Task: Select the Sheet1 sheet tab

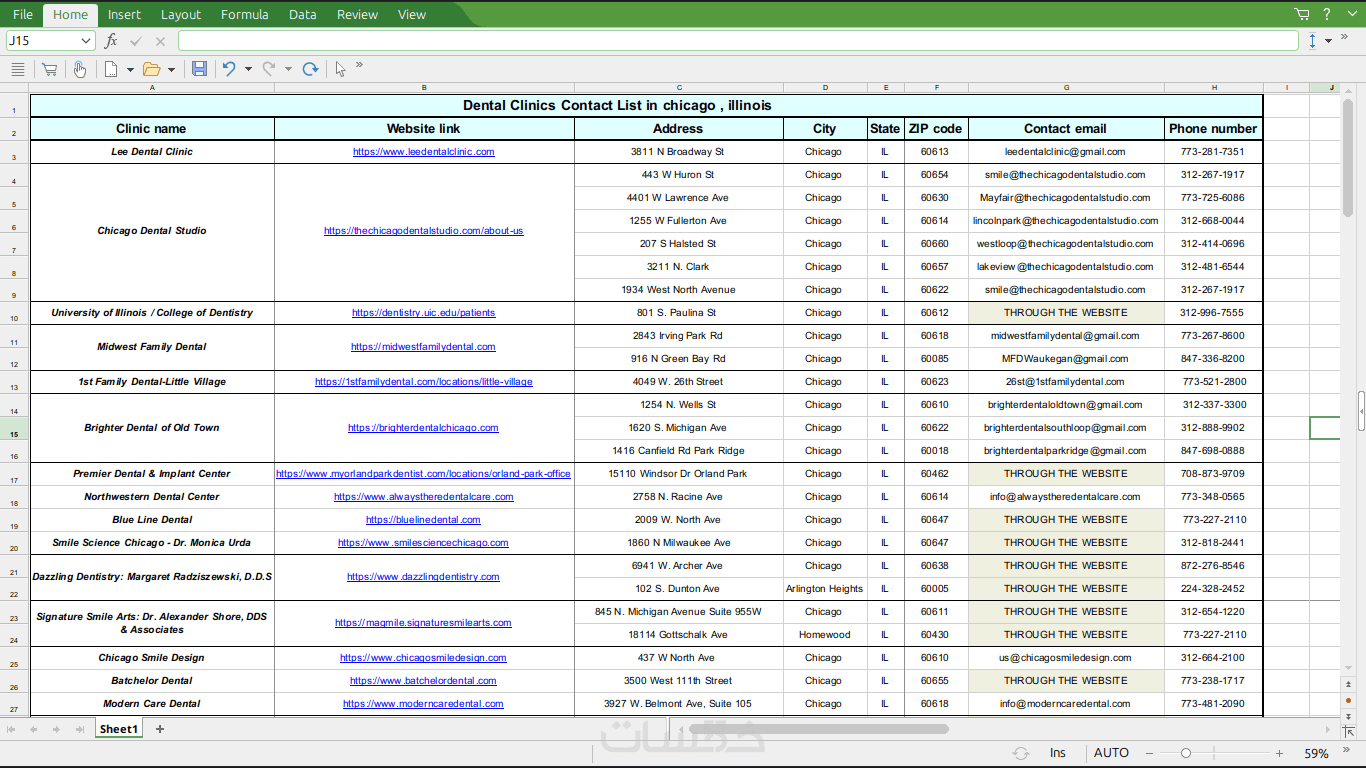Action: coord(118,729)
